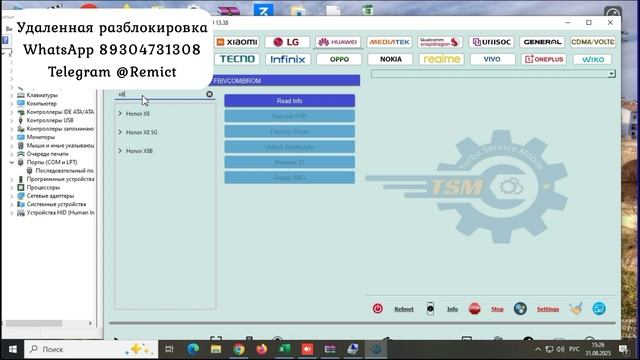Click the fifth operation button below Unlock Bootloader
The width and height of the screenshot is (640, 360).
pos(289,162)
